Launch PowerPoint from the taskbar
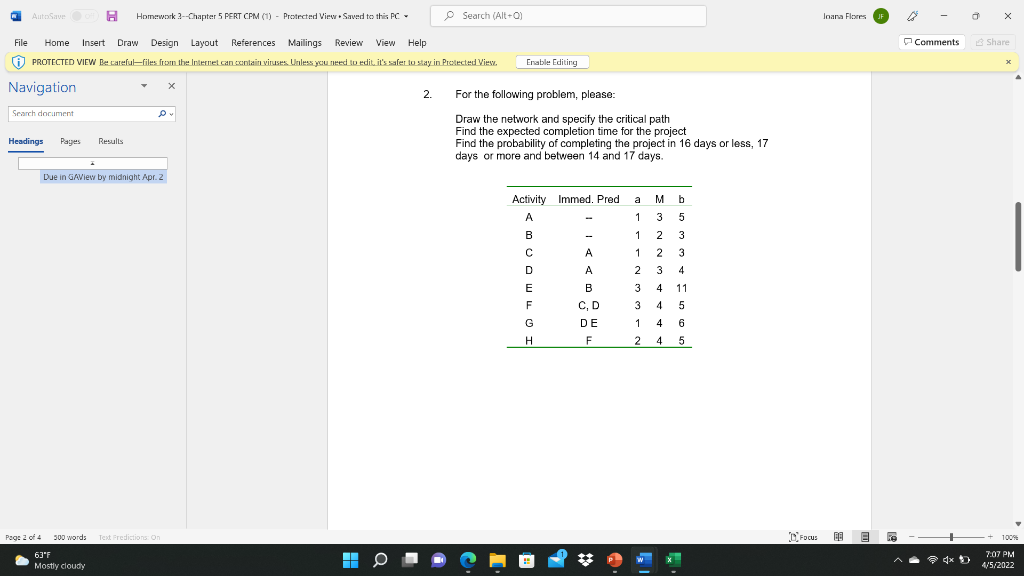Screen dimensions: 1024x576 click(x=612, y=560)
